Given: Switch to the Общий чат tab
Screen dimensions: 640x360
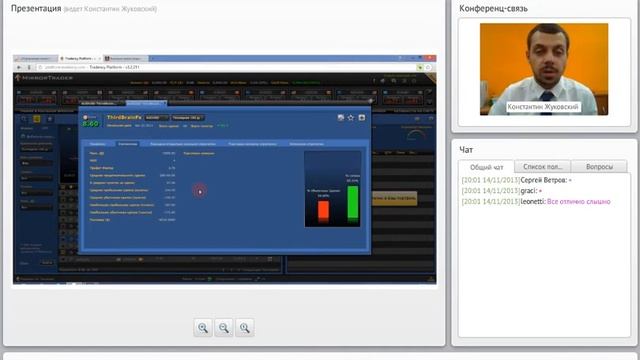Looking at the screenshot, I should tap(487, 167).
